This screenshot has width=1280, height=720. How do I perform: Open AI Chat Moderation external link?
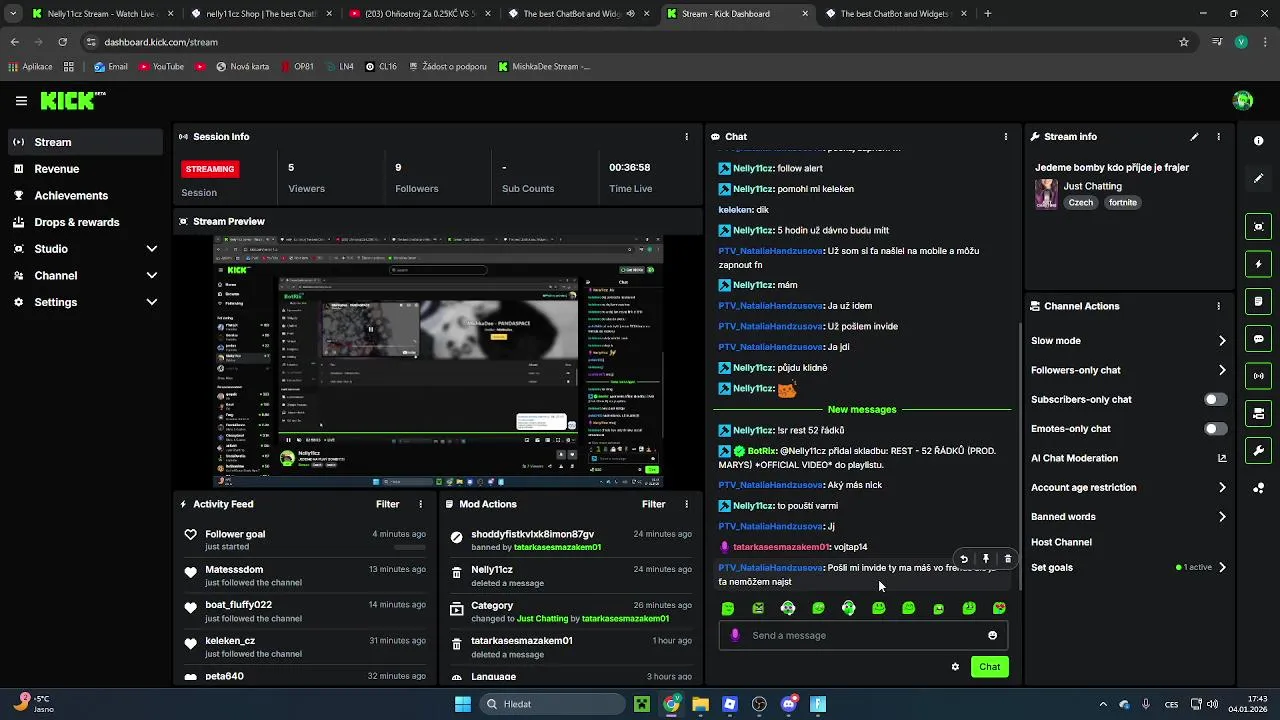(1221, 458)
